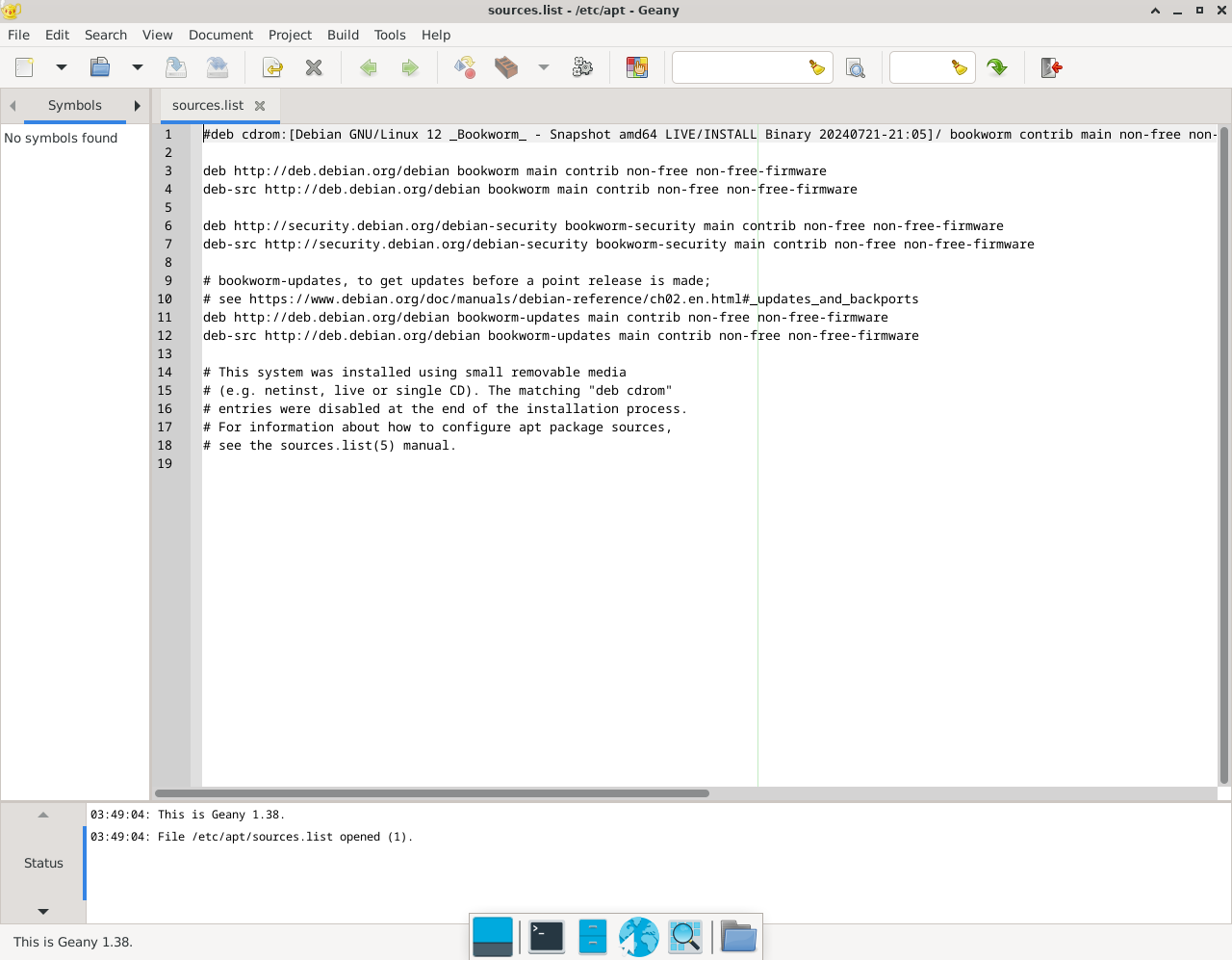The image size is (1232, 960).
Task: Click the Save All toolbar icon
Action: [x=218, y=67]
